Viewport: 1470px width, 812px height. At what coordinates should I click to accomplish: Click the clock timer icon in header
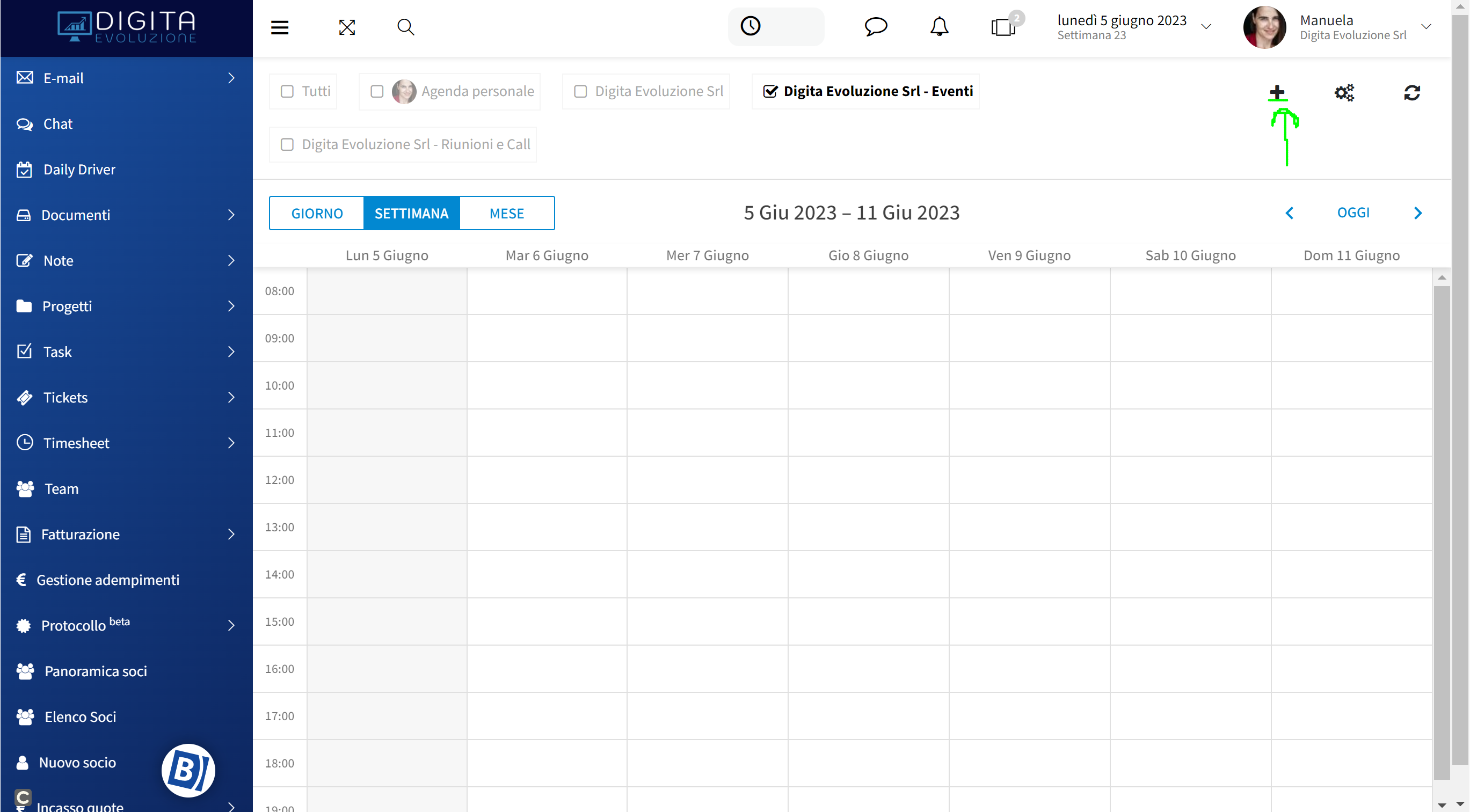tap(751, 26)
